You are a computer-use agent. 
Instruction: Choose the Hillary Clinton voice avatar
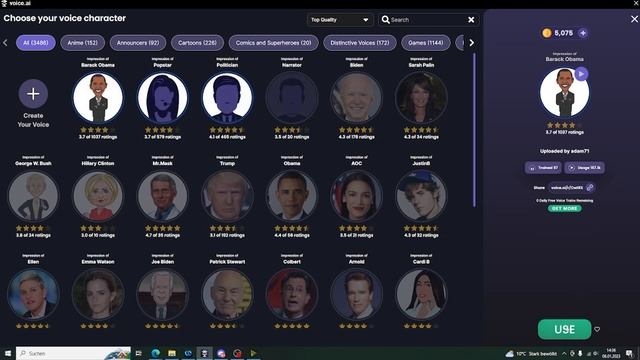98,196
